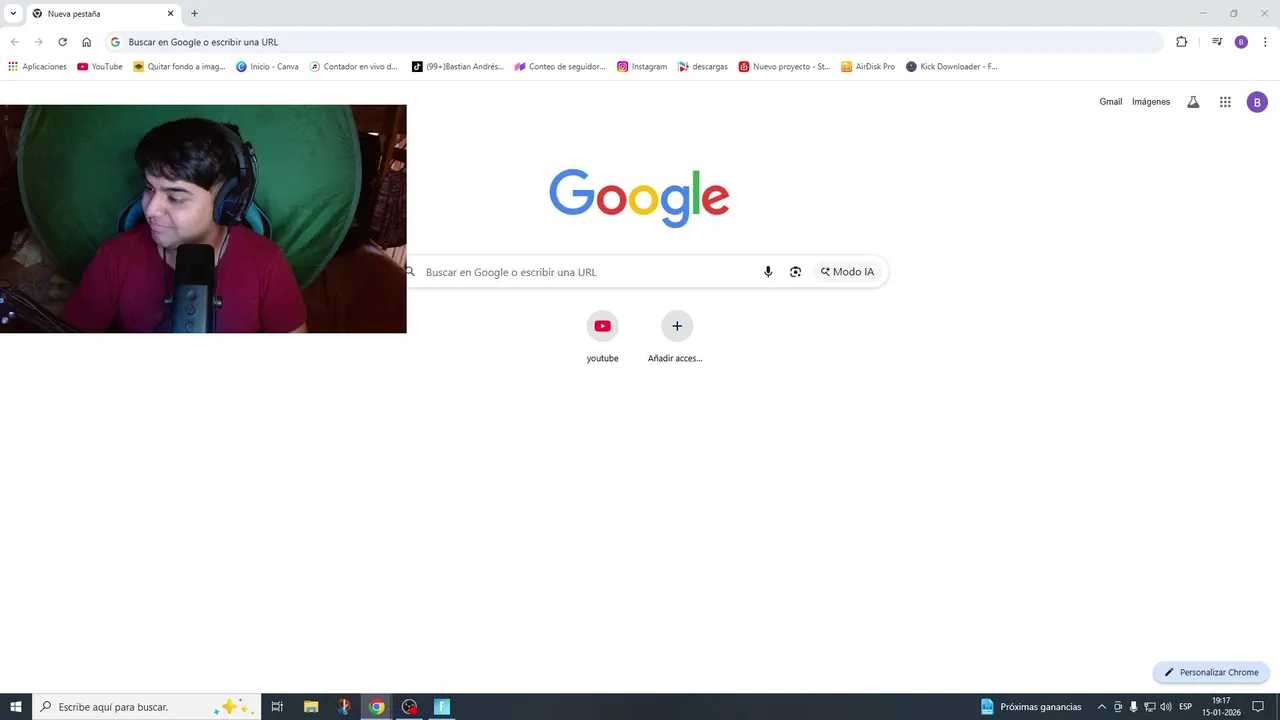Open the Nuevo proyecto bookmark
1280x720 pixels.
[785, 67]
